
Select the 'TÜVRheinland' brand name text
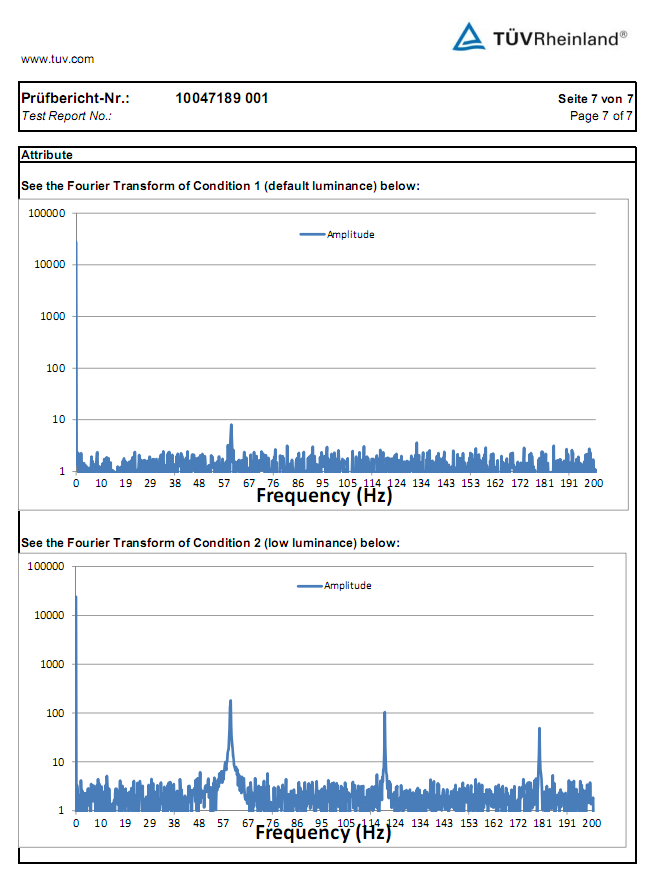coord(560,38)
